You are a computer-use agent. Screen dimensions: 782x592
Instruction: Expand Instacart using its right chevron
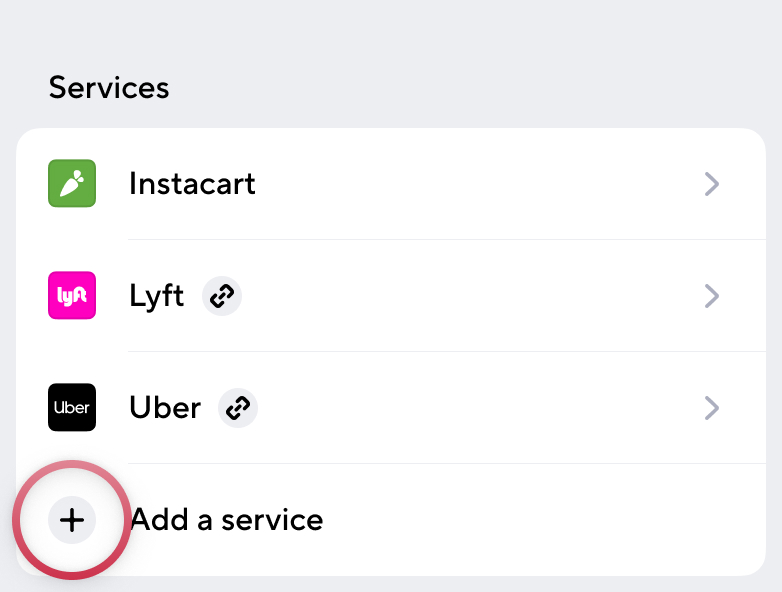click(712, 184)
